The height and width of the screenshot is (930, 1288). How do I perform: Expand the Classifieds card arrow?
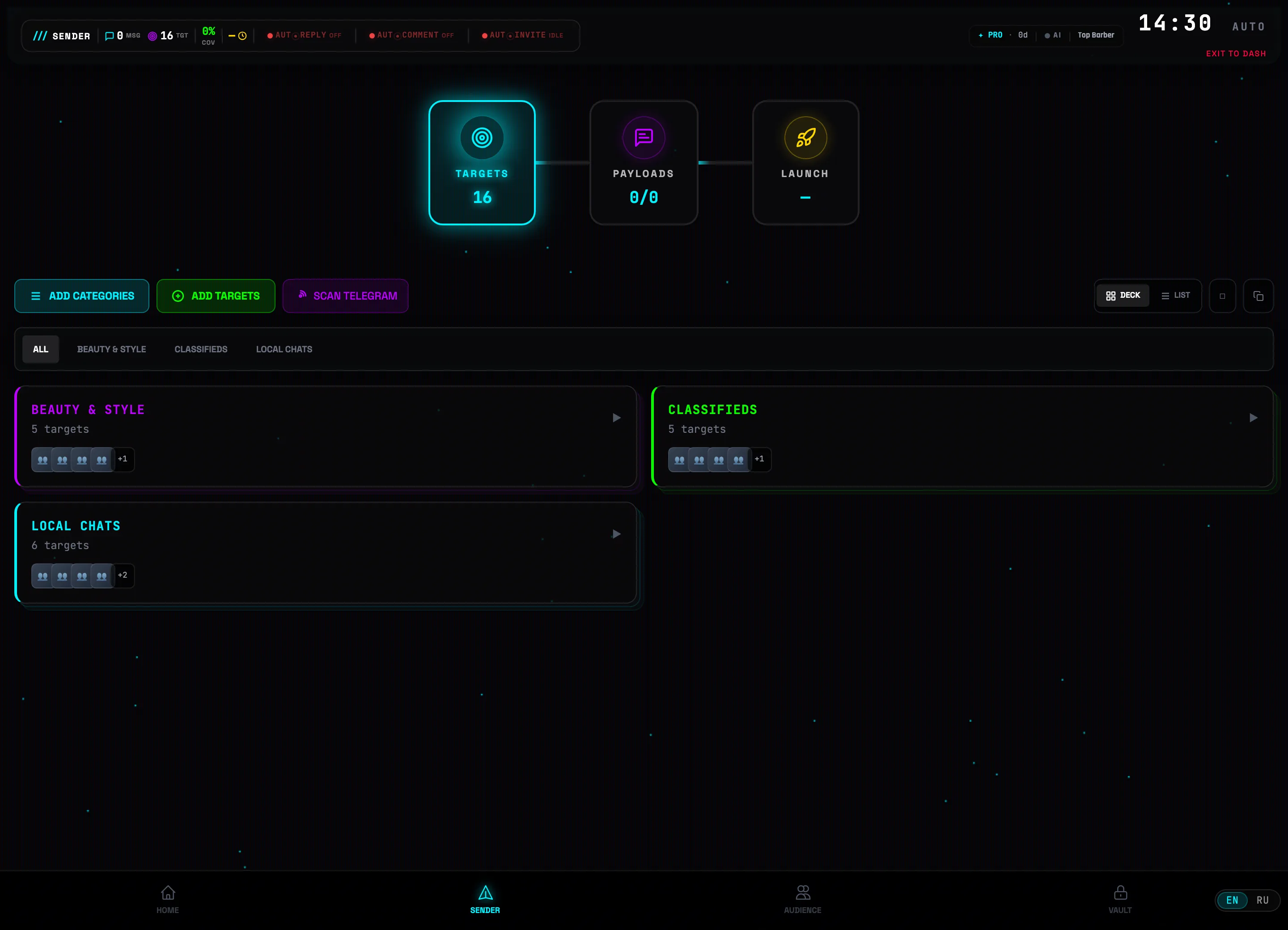coord(1253,418)
